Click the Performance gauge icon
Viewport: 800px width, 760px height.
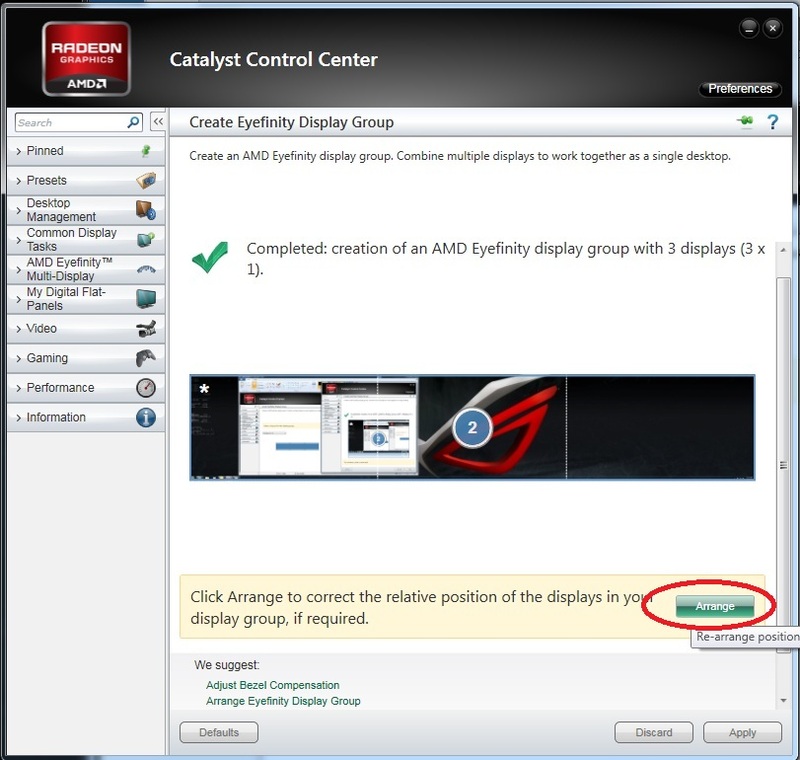(146, 388)
